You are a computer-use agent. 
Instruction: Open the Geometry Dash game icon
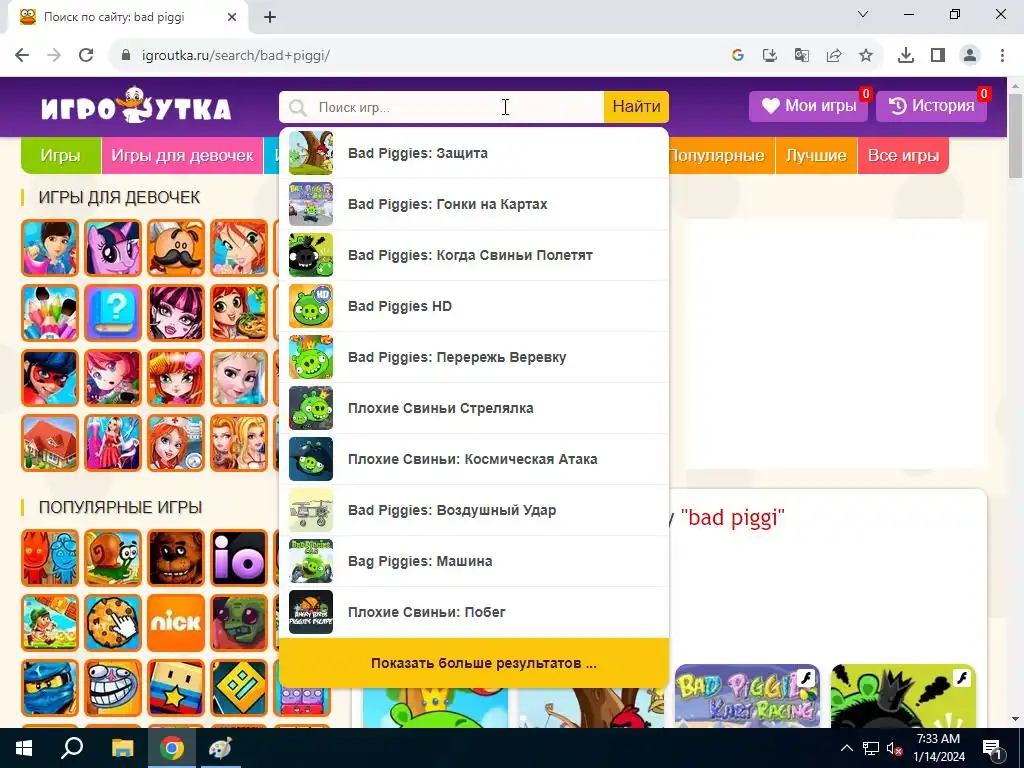click(x=239, y=688)
